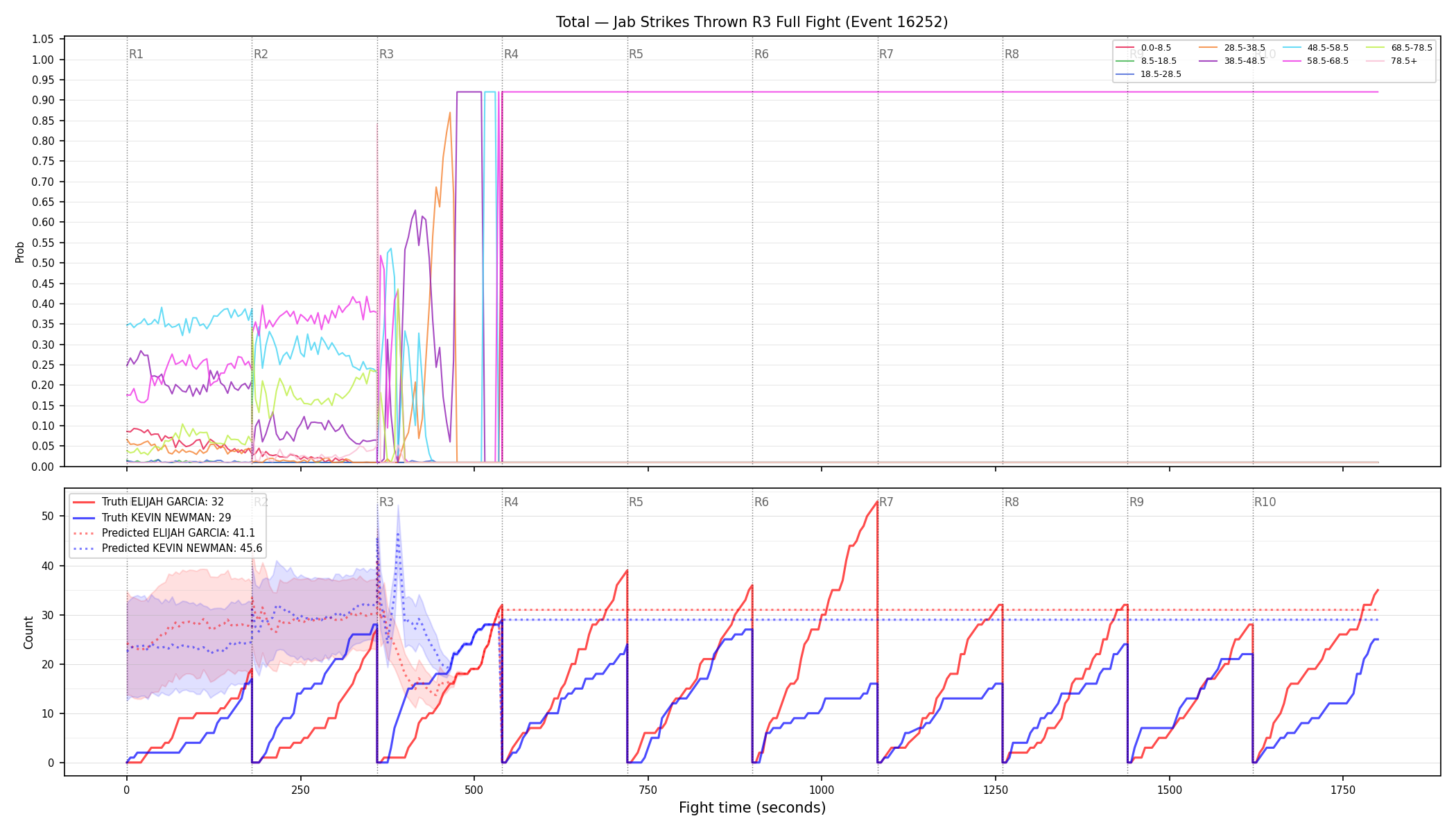Click R10 round label in the count chart
1456x832 pixels.
point(1265,502)
